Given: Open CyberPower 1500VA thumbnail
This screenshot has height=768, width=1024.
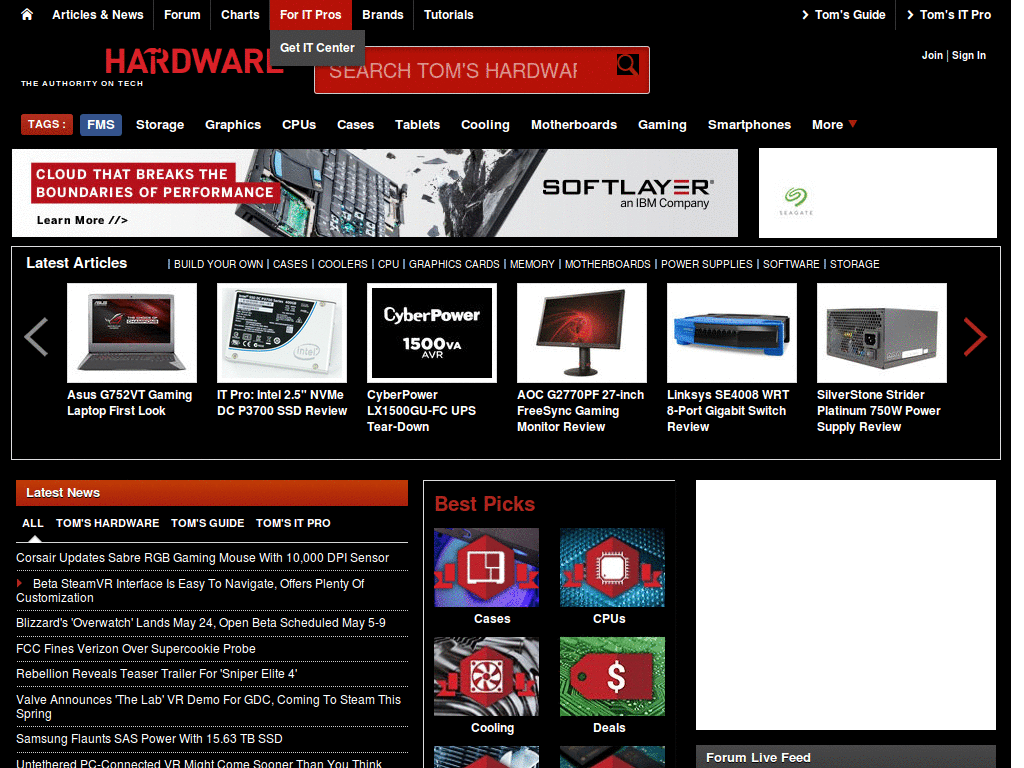Looking at the screenshot, I should 432,333.
